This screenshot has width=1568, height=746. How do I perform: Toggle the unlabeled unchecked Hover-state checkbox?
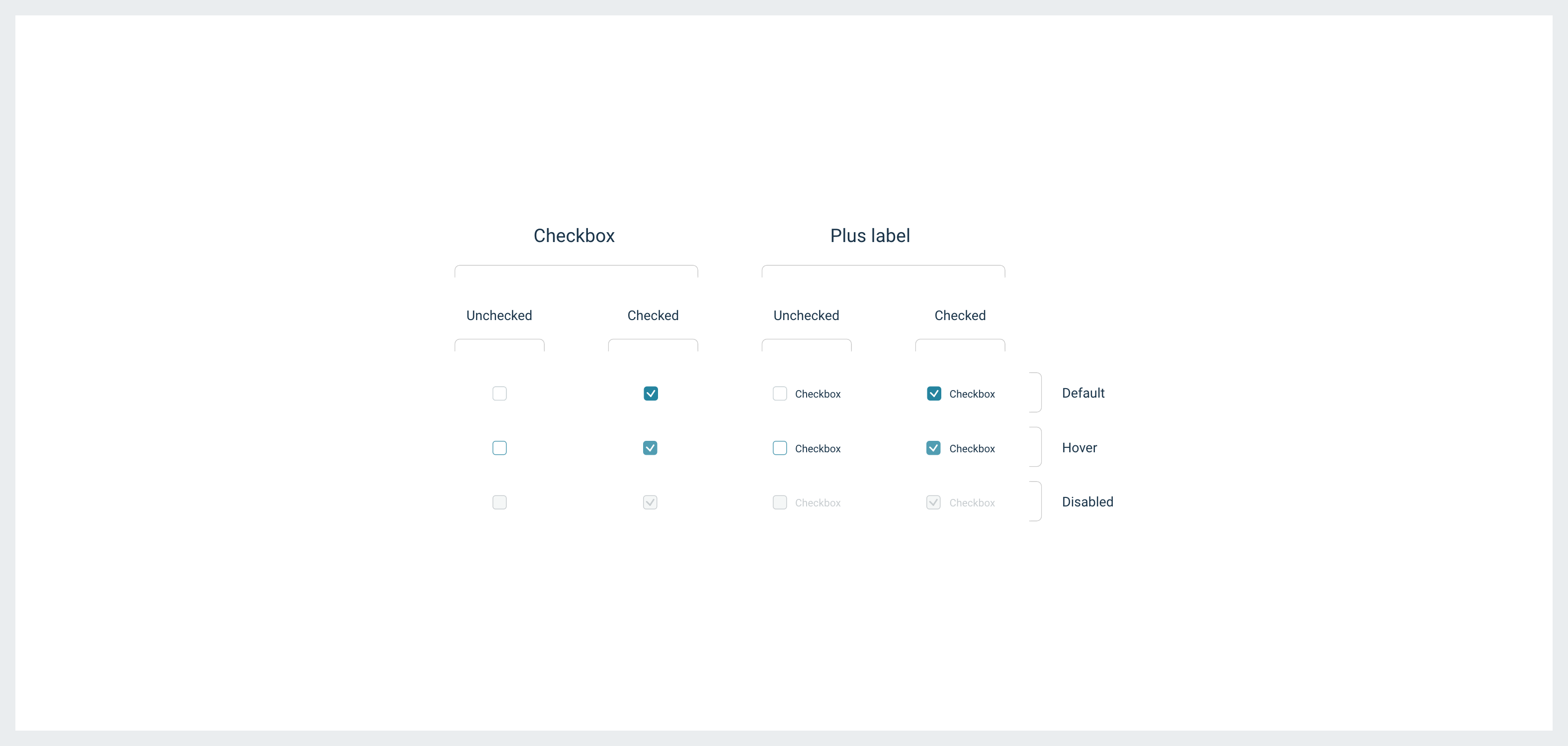tap(499, 448)
